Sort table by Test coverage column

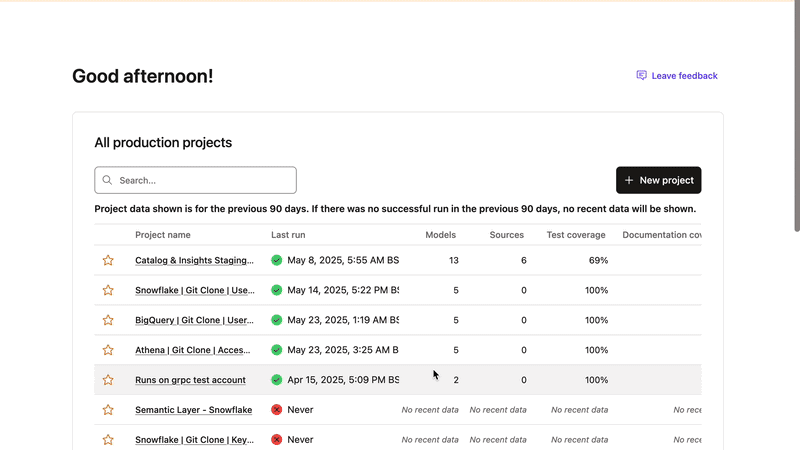coord(576,235)
